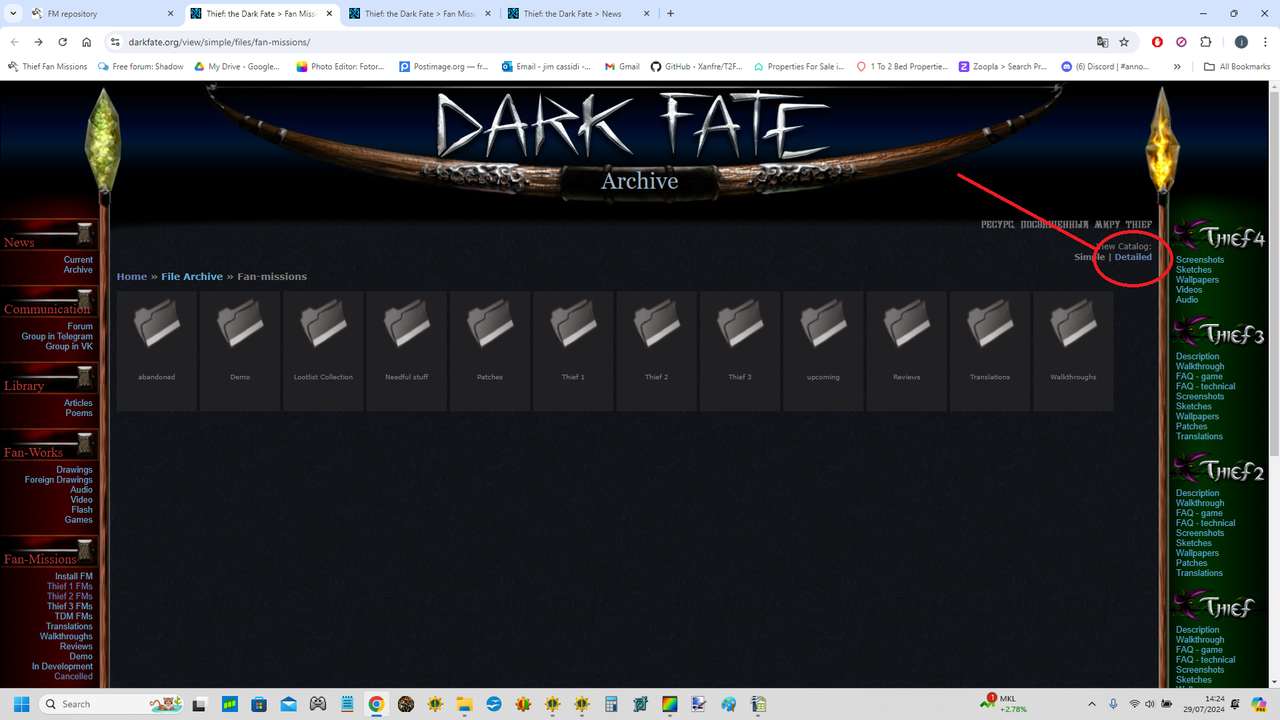The image size is (1280, 720).
Task: Open the Walkthroughs folder
Action: (x=1073, y=351)
